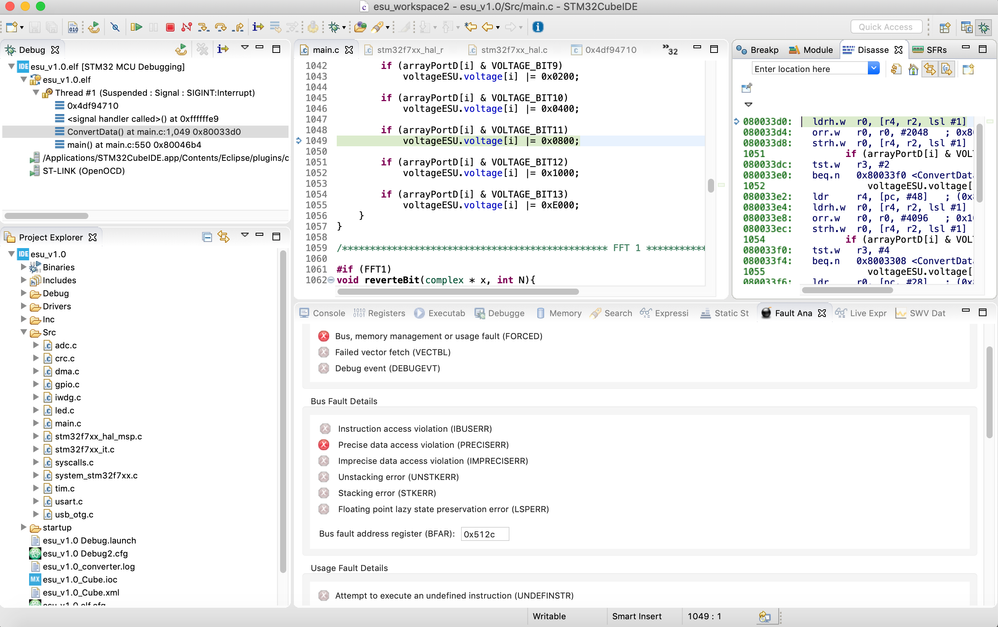Click the Step Into toolbar icon
This screenshot has width=998, height=627.
[x=204, y=27]
